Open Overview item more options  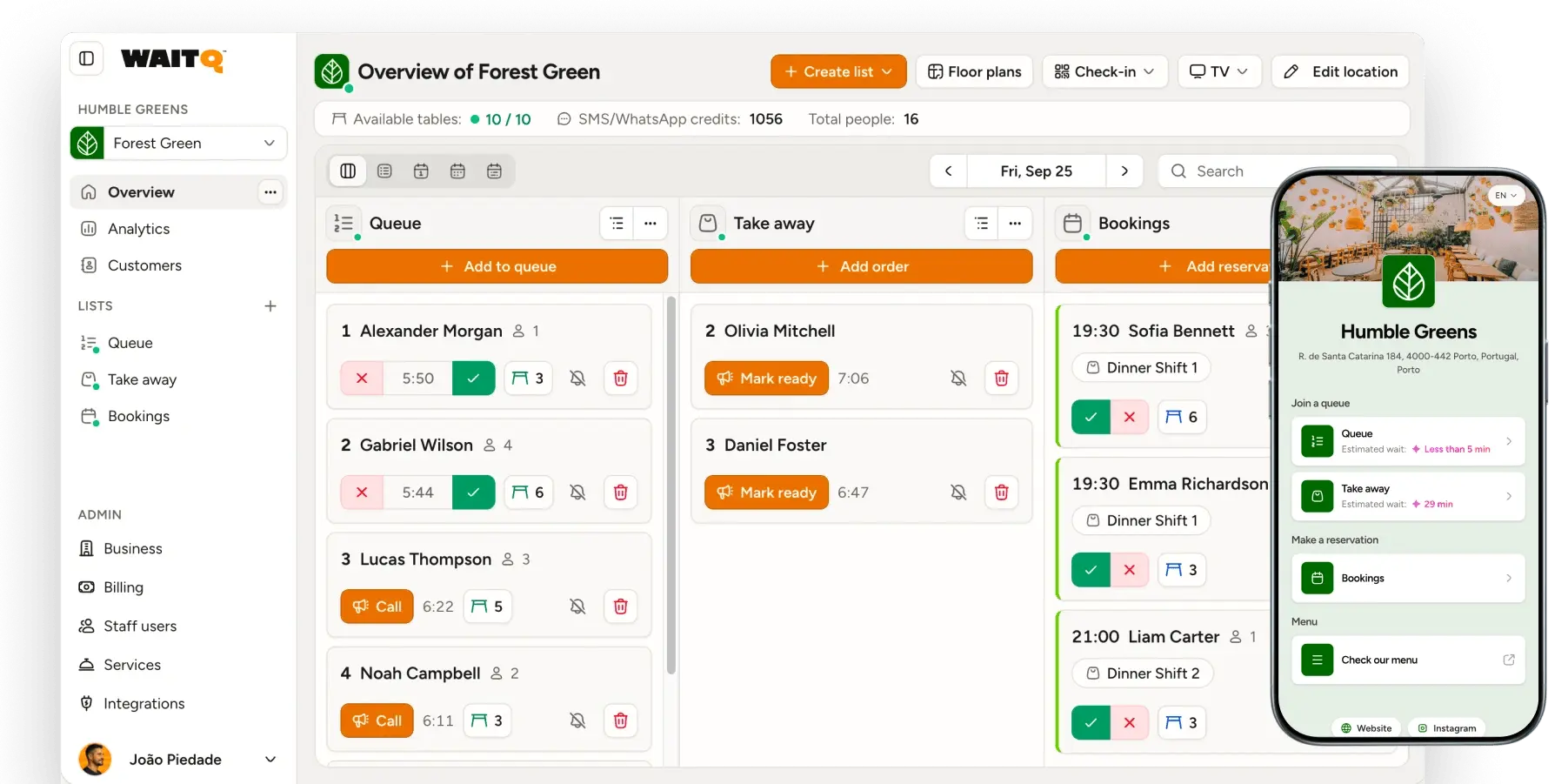[270, 192]
